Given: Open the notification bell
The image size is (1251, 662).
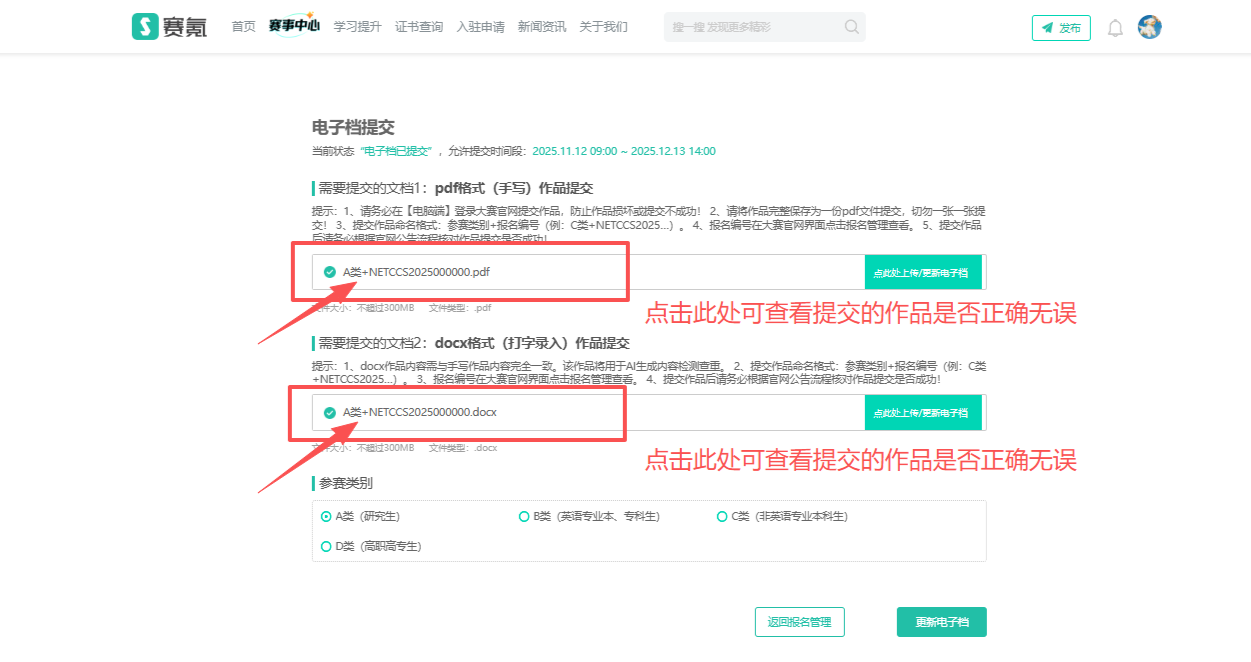Looking at the screenshot, I should point(1115,28).
